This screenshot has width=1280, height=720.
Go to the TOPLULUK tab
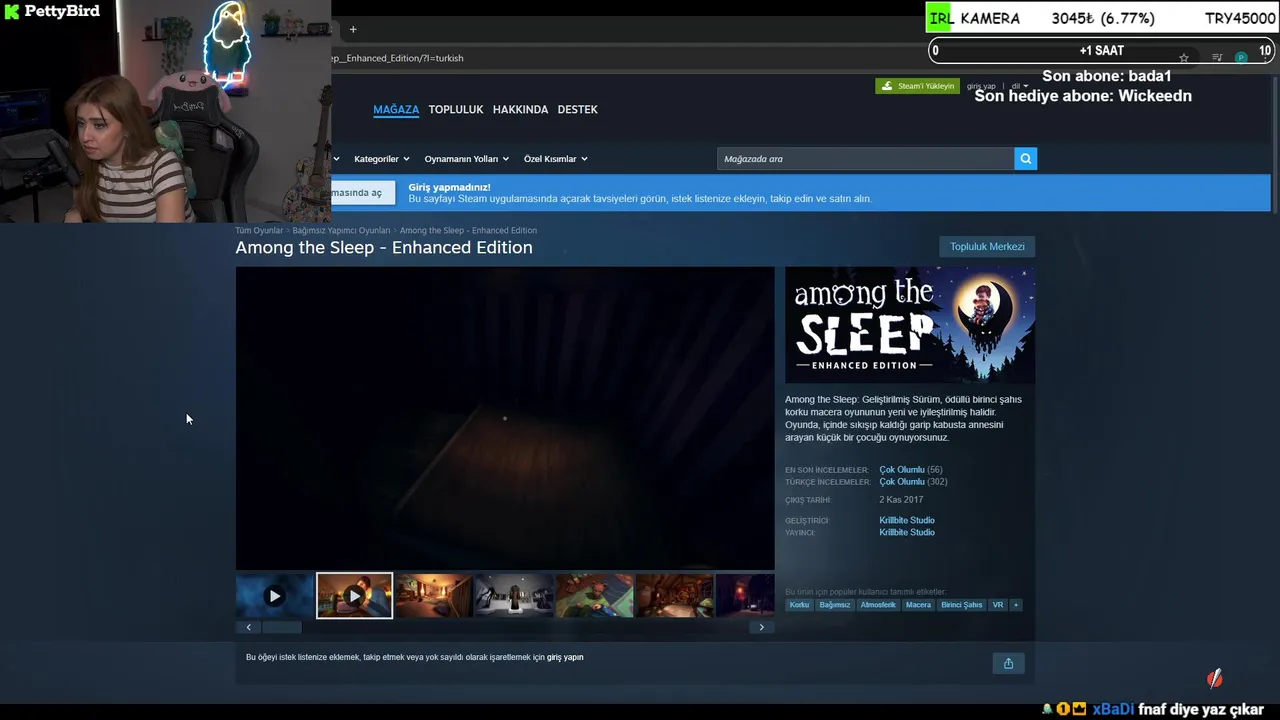tap(456, 110)
